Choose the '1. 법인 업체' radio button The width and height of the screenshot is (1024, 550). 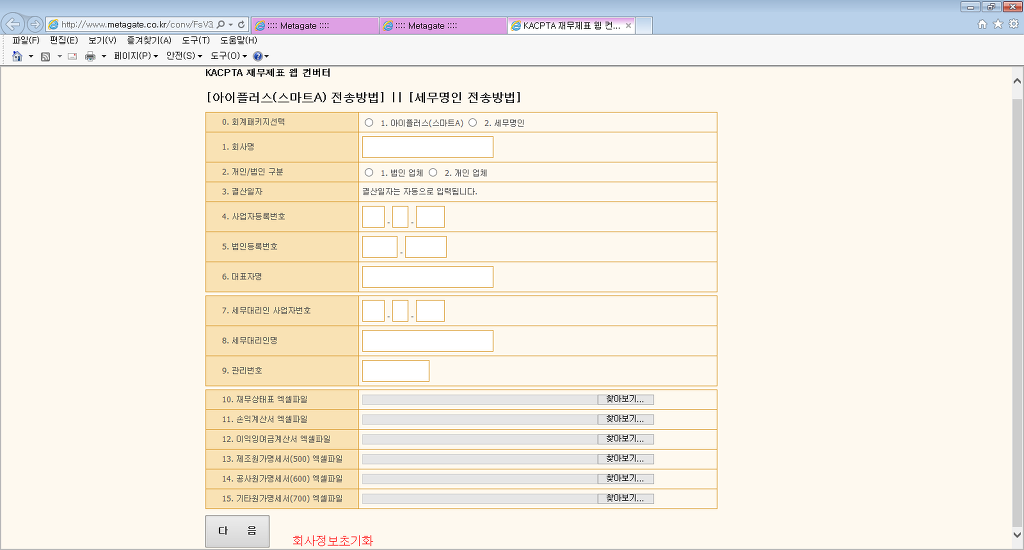pos(369,172)
